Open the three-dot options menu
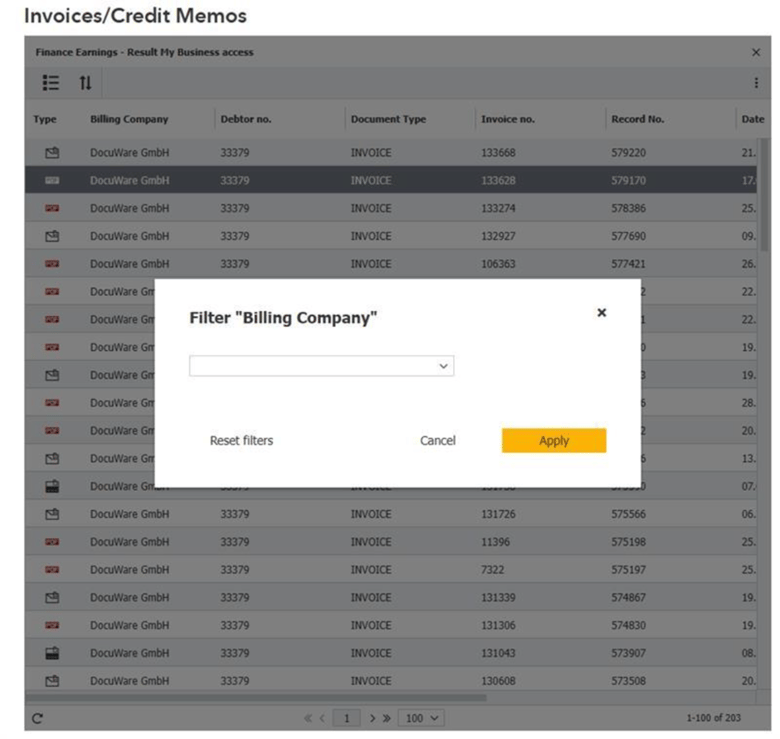This screenshot has width=780, height=739. point(755,83)
